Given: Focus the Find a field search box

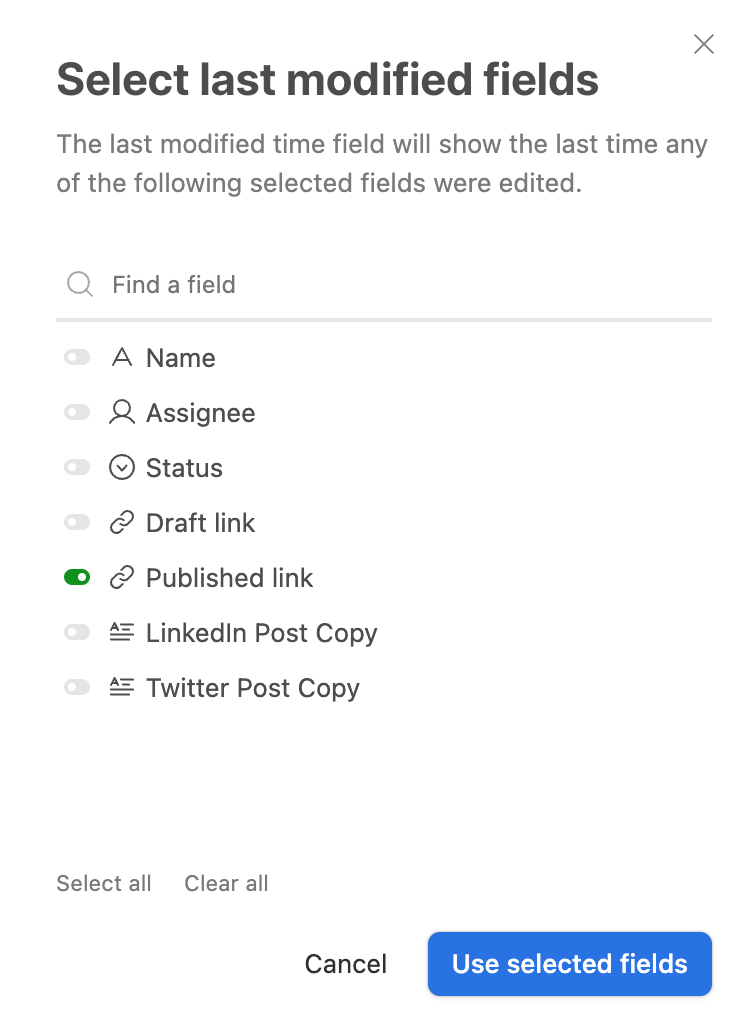Looking at the screenshot, I should (384, 285).
